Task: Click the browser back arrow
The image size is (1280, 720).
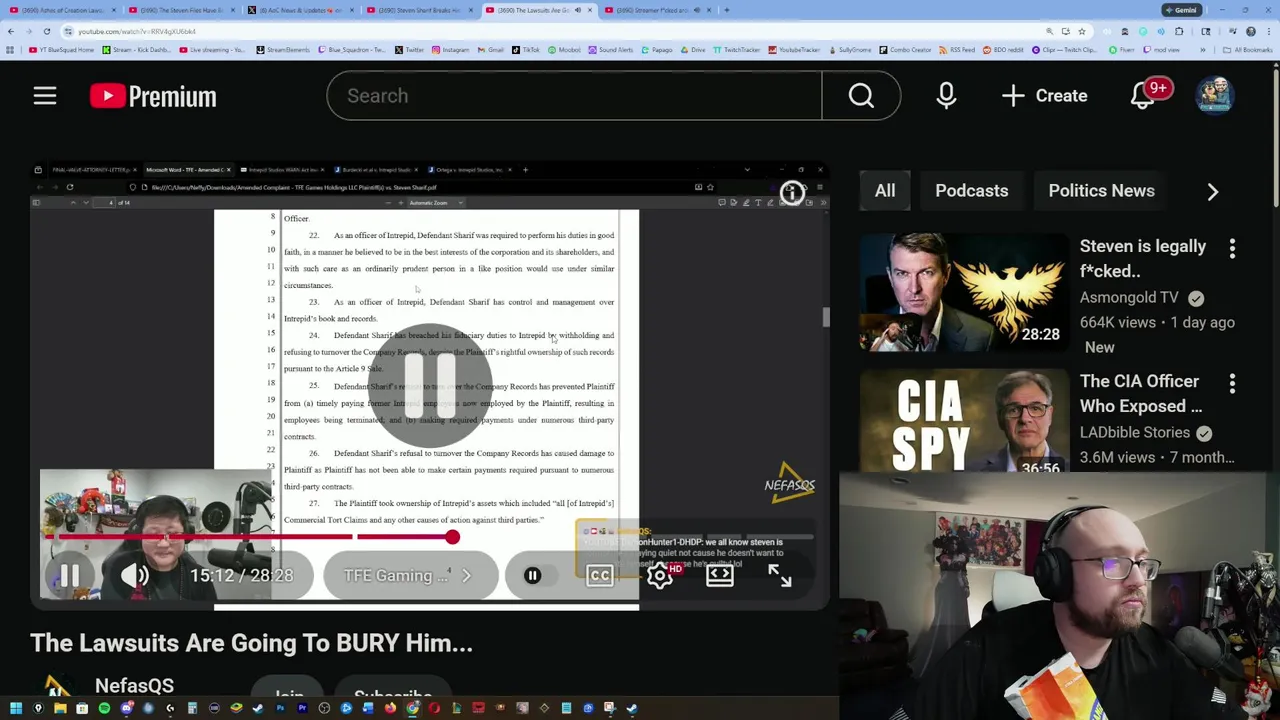Action: pyautogui.click(x=10, y=31)
